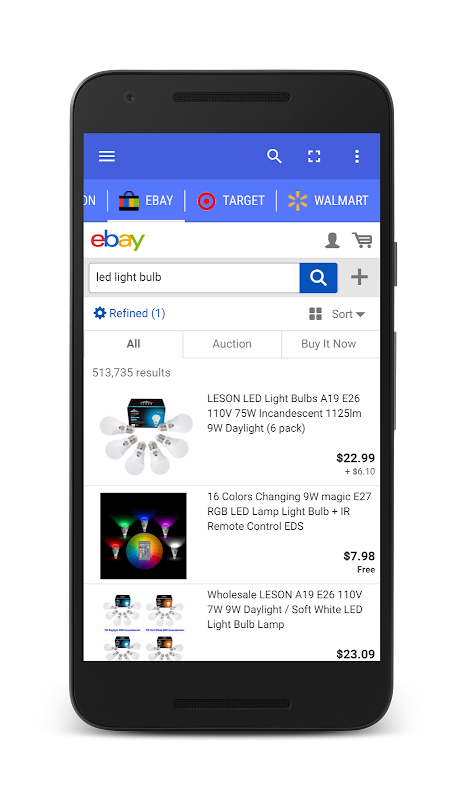This screenshot has height=800, width=466.
Task: Toggle fullscreen mode icon
Action: pos(314,156)
